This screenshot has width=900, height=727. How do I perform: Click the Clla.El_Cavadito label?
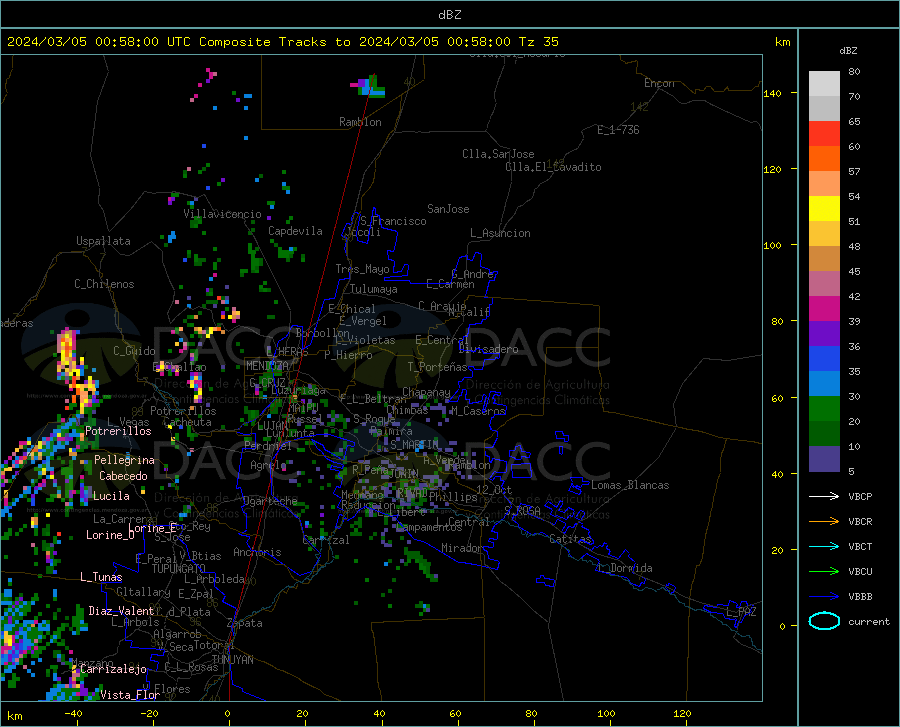point(553,167)
